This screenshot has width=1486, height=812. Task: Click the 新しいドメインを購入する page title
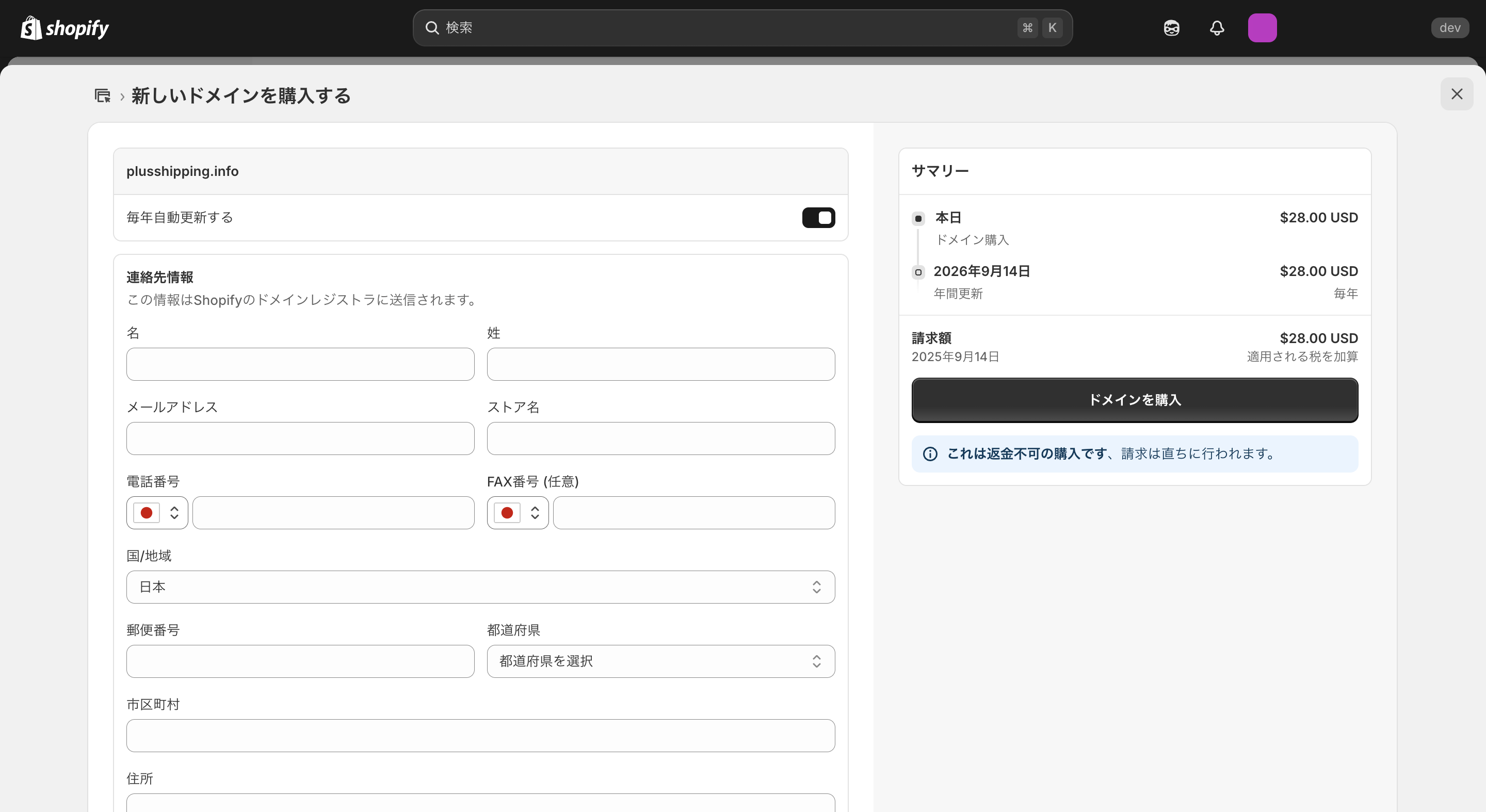tap(241, 96)
